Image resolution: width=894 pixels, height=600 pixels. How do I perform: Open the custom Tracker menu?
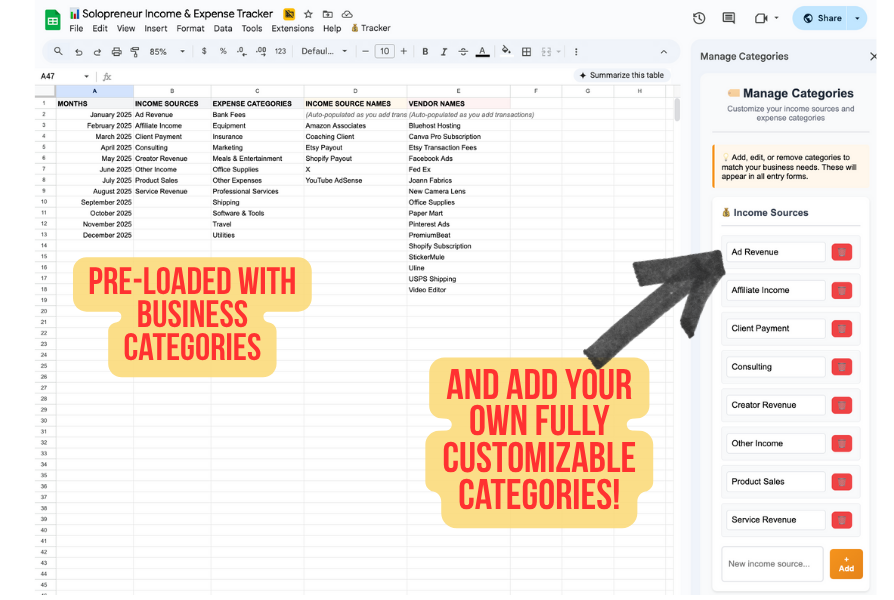371,28
